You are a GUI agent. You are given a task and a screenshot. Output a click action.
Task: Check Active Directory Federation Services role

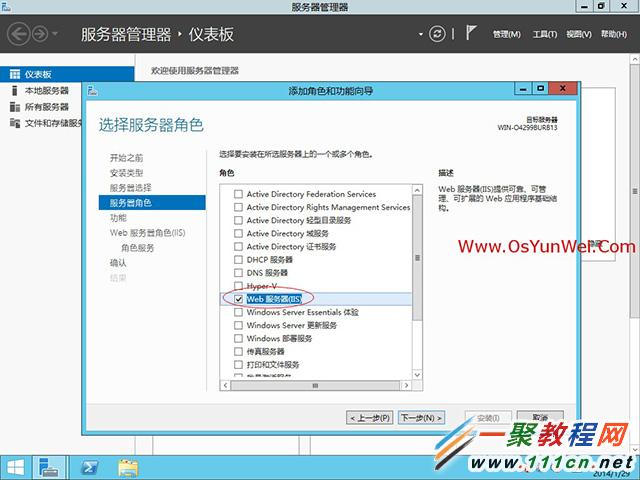tap(238, 194)
